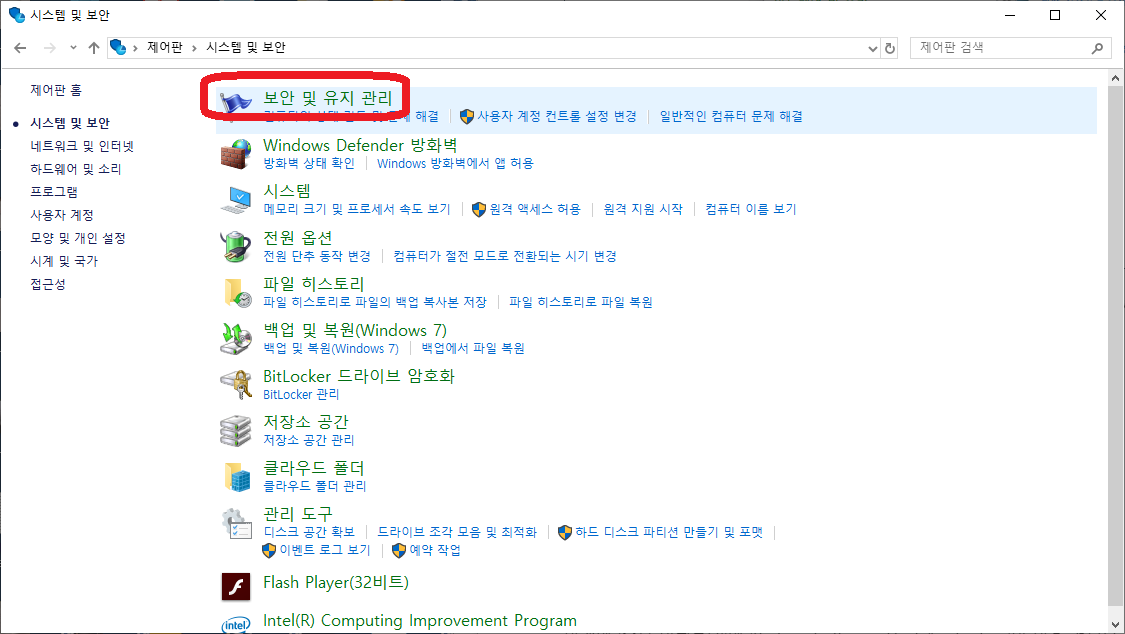1125x634 pixels.
Task: Go back with the left arrow
Action: point(20,48)
